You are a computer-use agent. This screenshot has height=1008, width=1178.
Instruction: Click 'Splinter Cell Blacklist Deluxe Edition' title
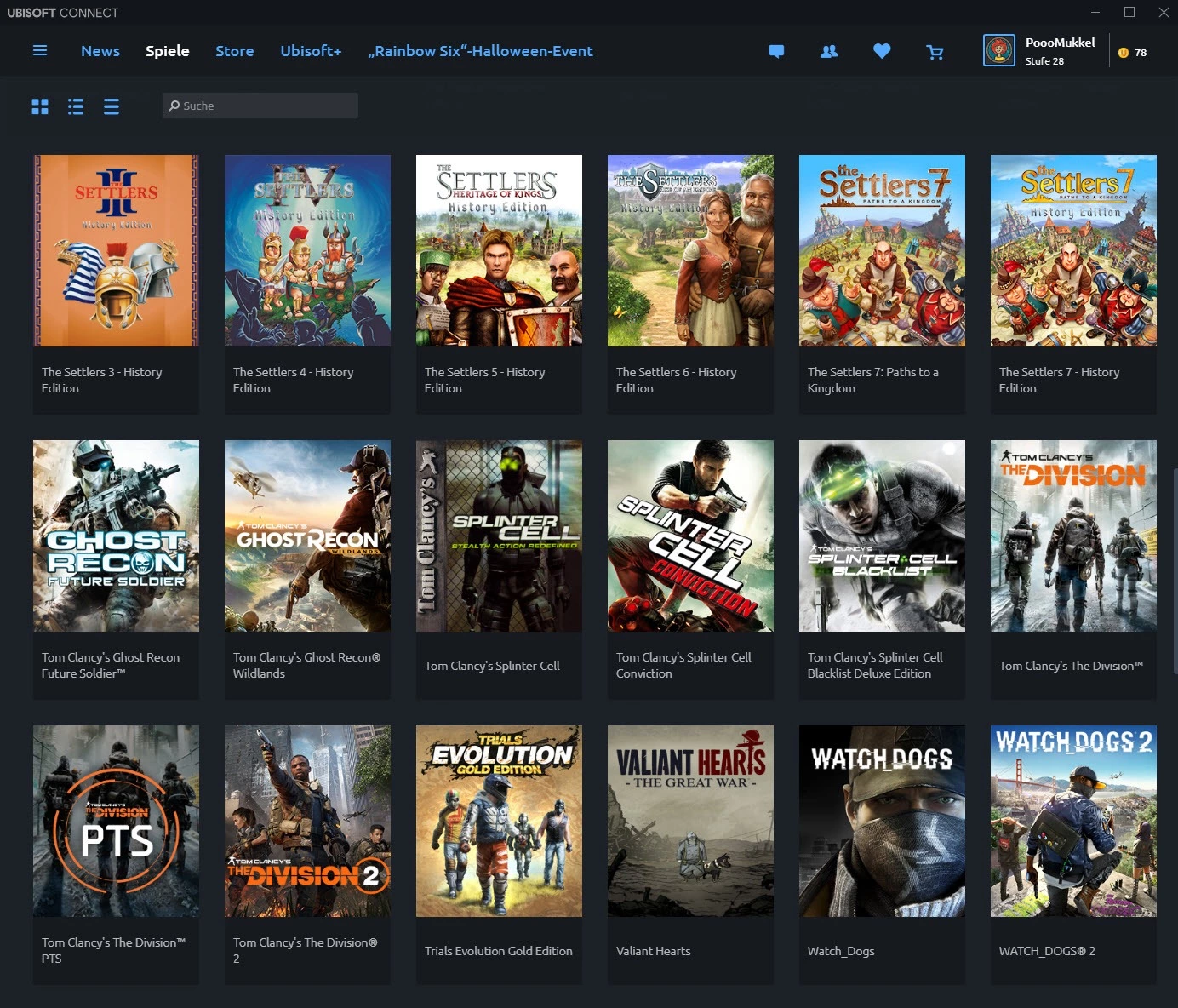tap(875, 665)
